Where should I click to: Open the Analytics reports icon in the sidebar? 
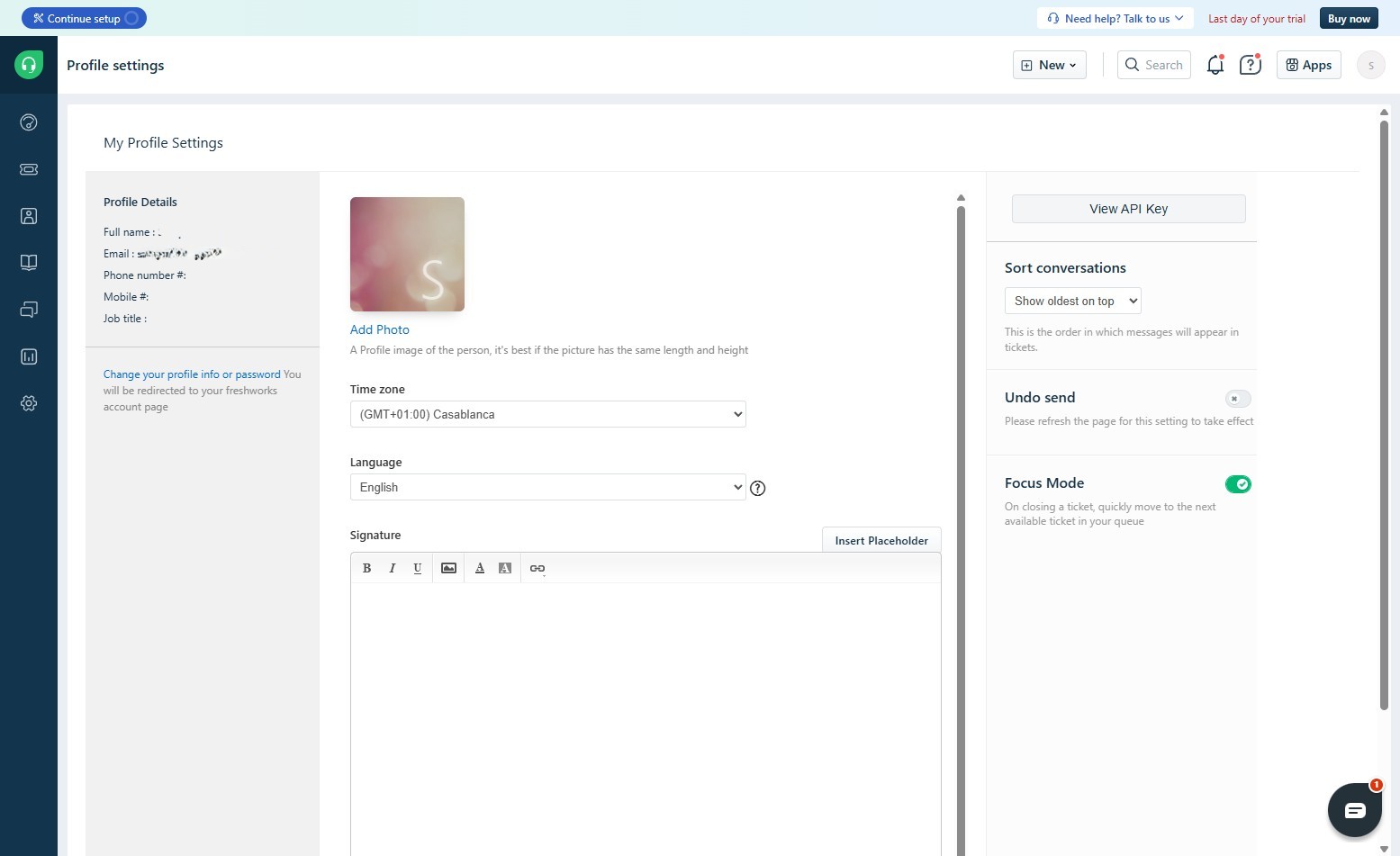pyautogui.click(x=29, y=356)
